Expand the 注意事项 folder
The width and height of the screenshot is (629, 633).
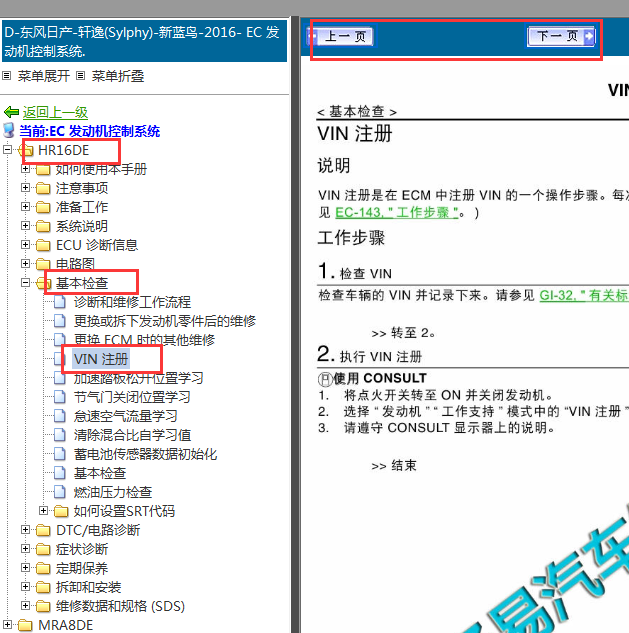[x=25, y=188]
